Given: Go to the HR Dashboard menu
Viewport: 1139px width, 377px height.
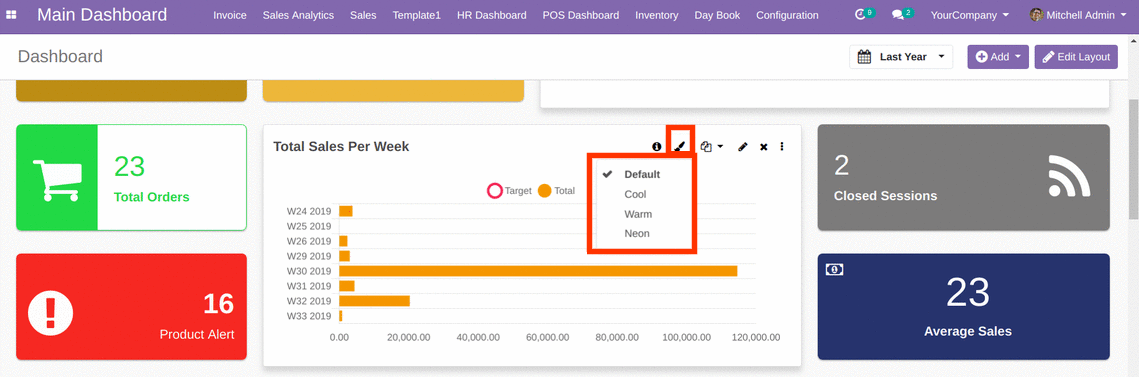Looking at the screenshot, I should (x=492, y=15).
